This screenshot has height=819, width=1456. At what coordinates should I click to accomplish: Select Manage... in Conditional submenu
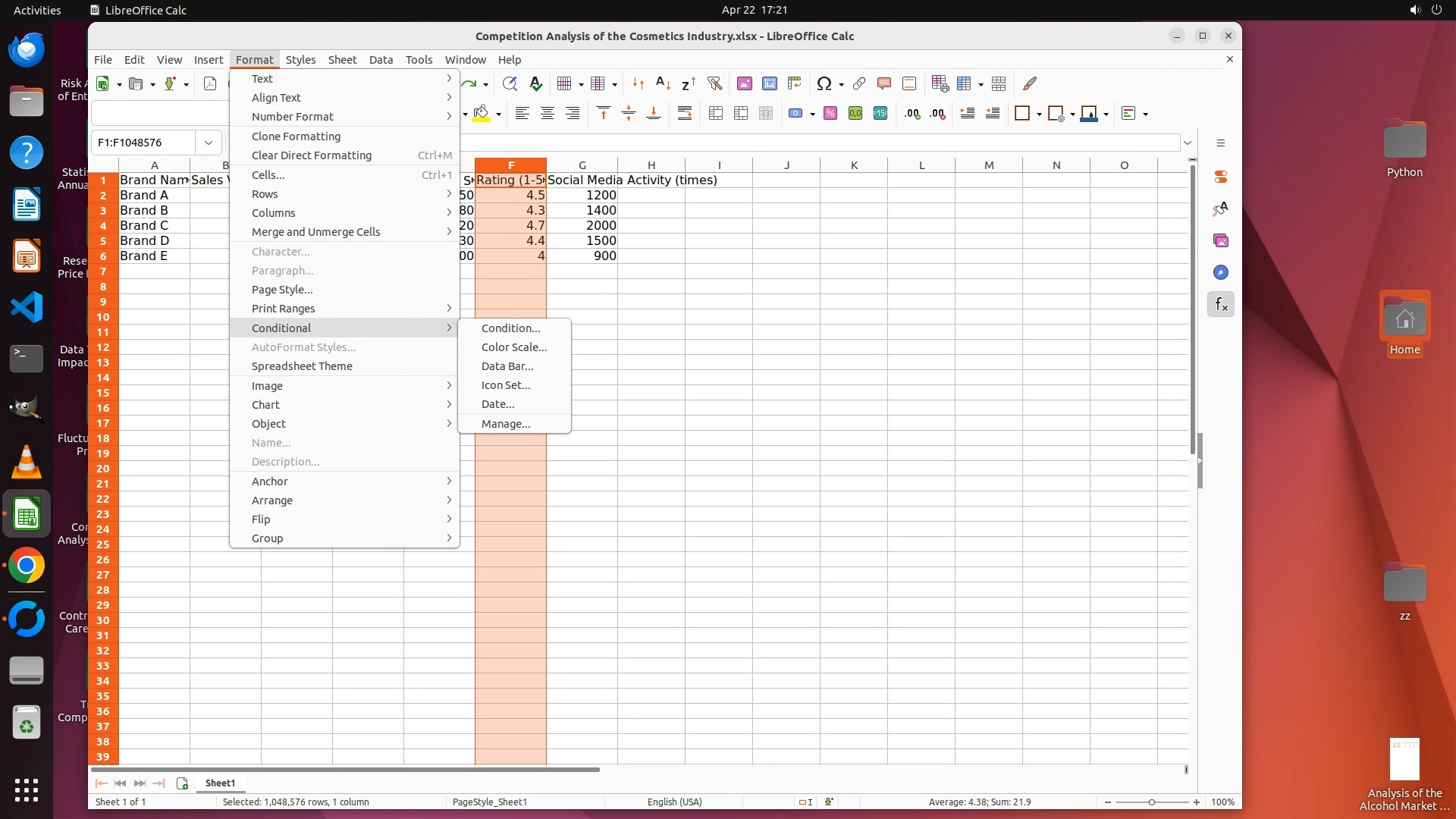coord(505,424)
